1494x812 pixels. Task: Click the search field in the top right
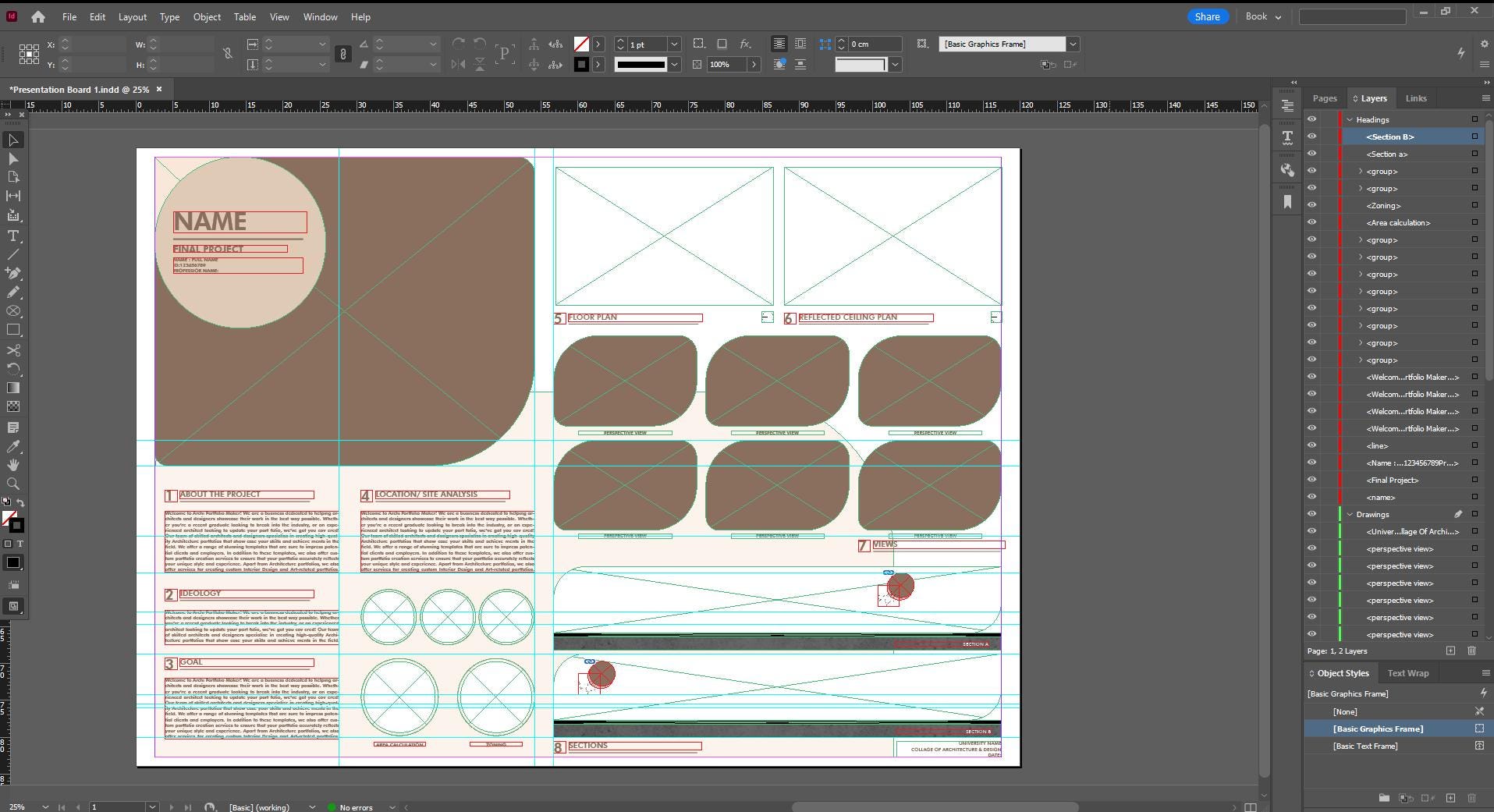tap(1351, 16)
